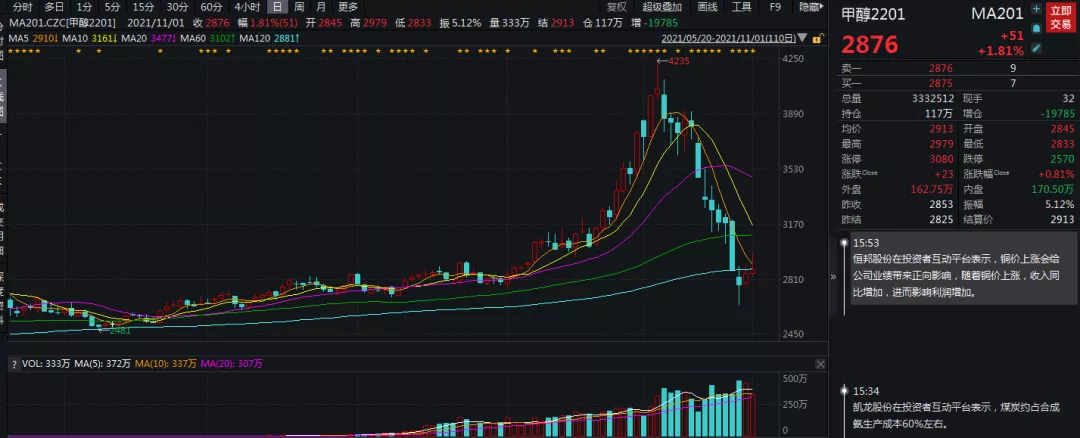Switch chart to 1分 period

tap(83, 8)
